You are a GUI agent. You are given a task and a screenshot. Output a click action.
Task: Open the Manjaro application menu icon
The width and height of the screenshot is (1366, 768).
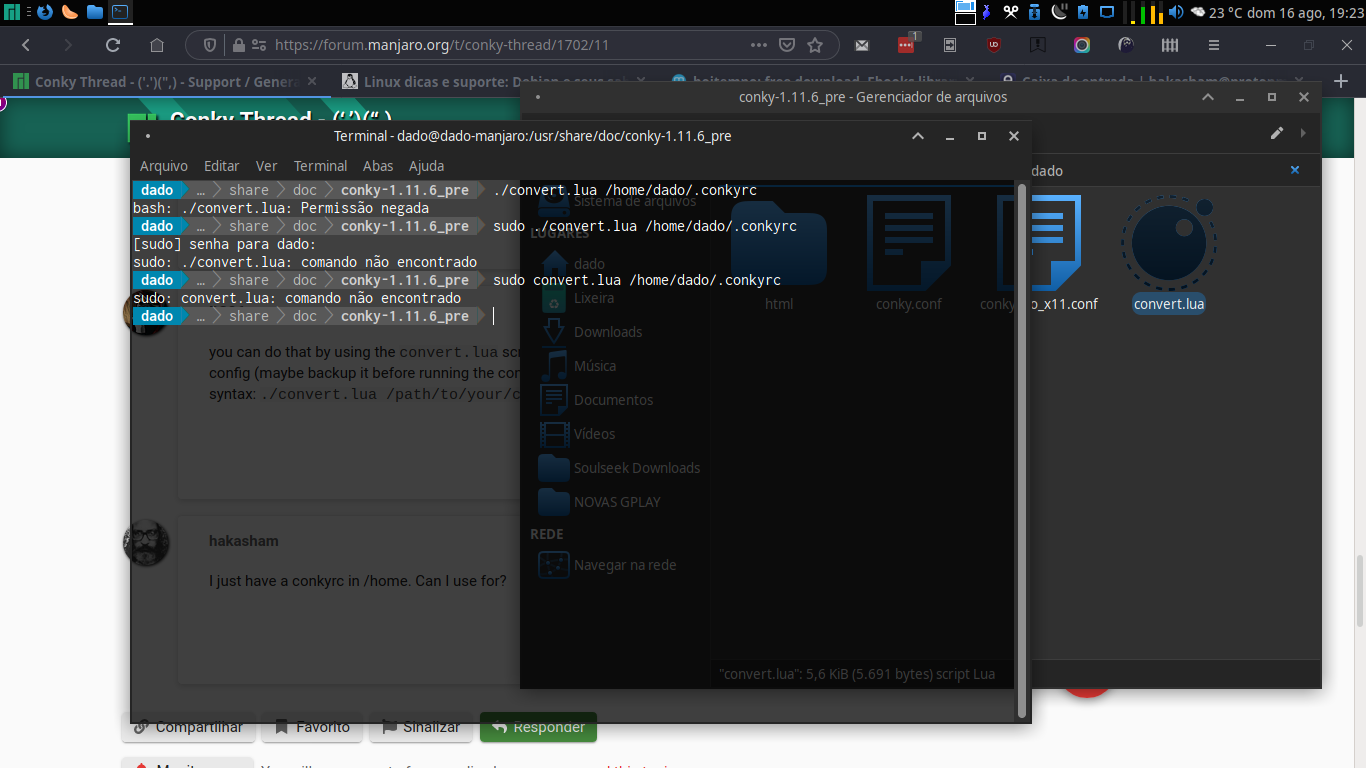12,12
